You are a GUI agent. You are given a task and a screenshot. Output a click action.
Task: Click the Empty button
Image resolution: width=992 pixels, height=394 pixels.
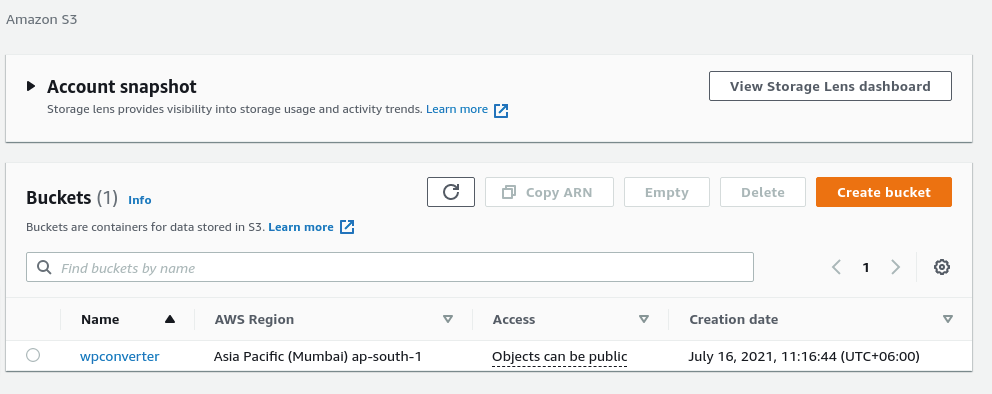click(667, 192)
